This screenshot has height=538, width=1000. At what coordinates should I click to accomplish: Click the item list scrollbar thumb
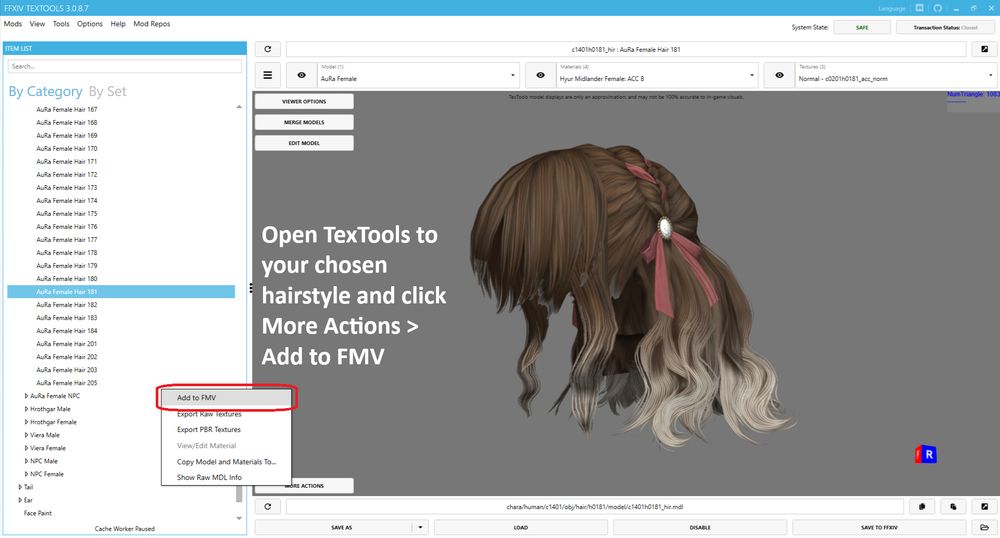pos(239,493)
